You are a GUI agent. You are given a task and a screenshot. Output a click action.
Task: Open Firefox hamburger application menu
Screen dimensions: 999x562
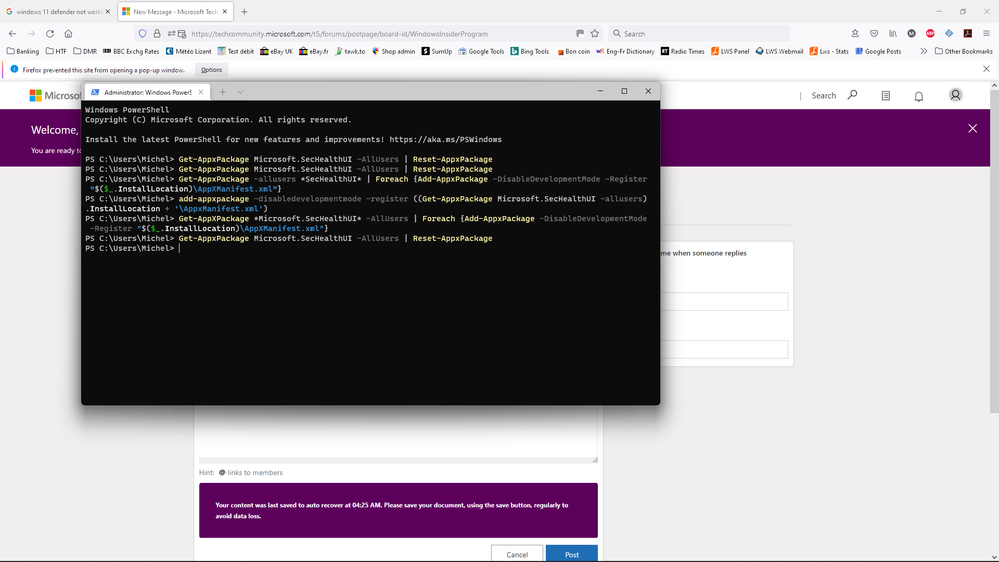coord(986,34)
